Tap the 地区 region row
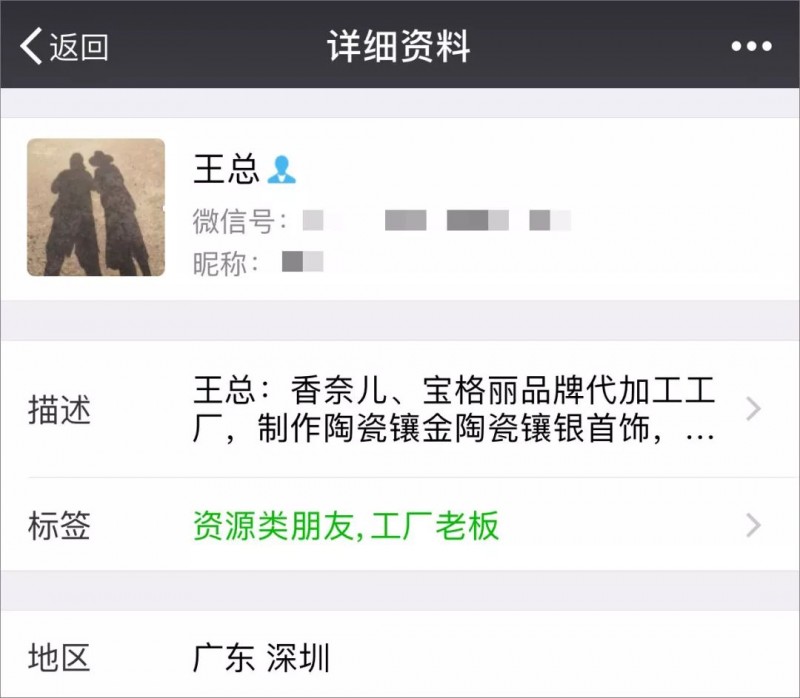Viewport: 800px width, 698px height. coord(400,655)
